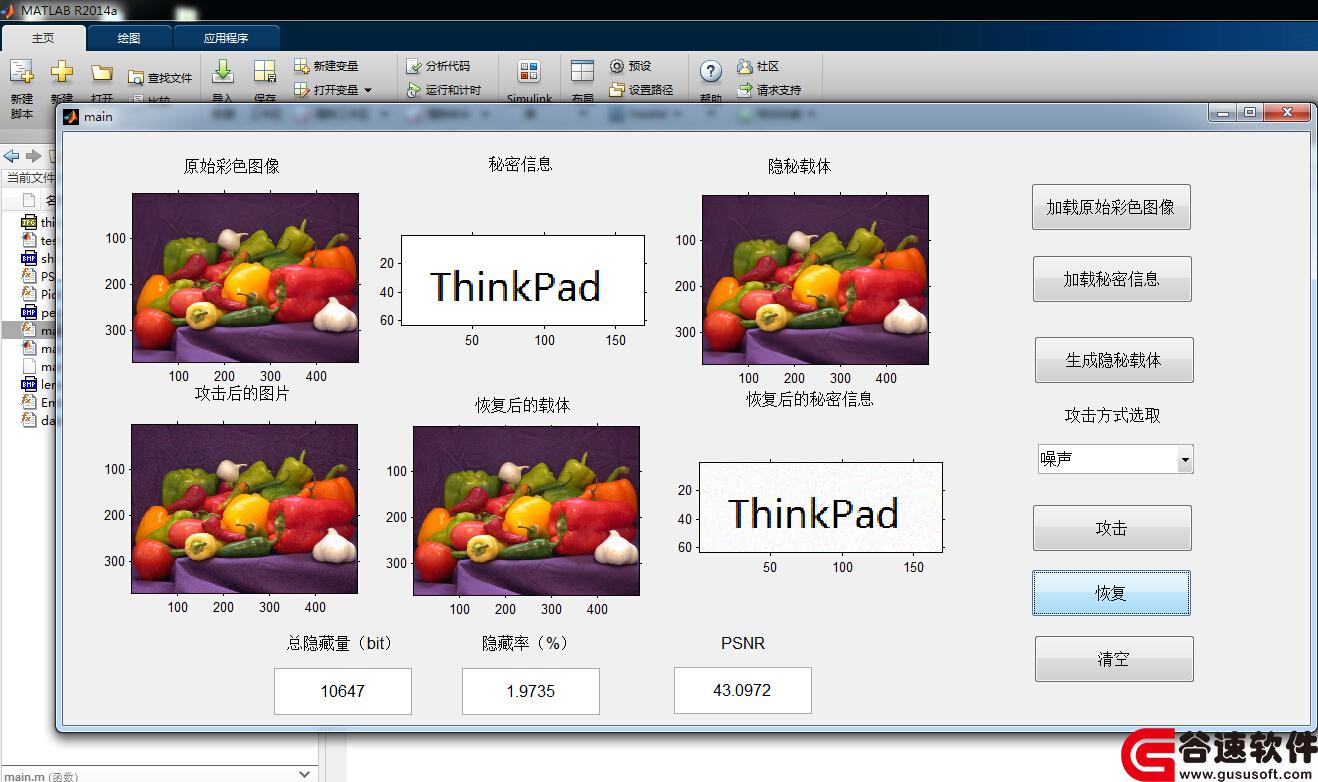
Task: Select the function file starting with 'PS'
Action: coord(38,276)
